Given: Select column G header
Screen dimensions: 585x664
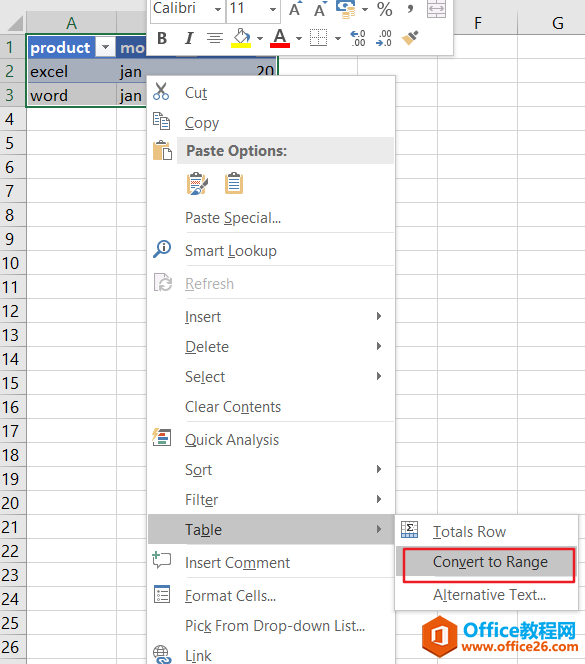Looking at the screenshot, I should pos(557,23).
